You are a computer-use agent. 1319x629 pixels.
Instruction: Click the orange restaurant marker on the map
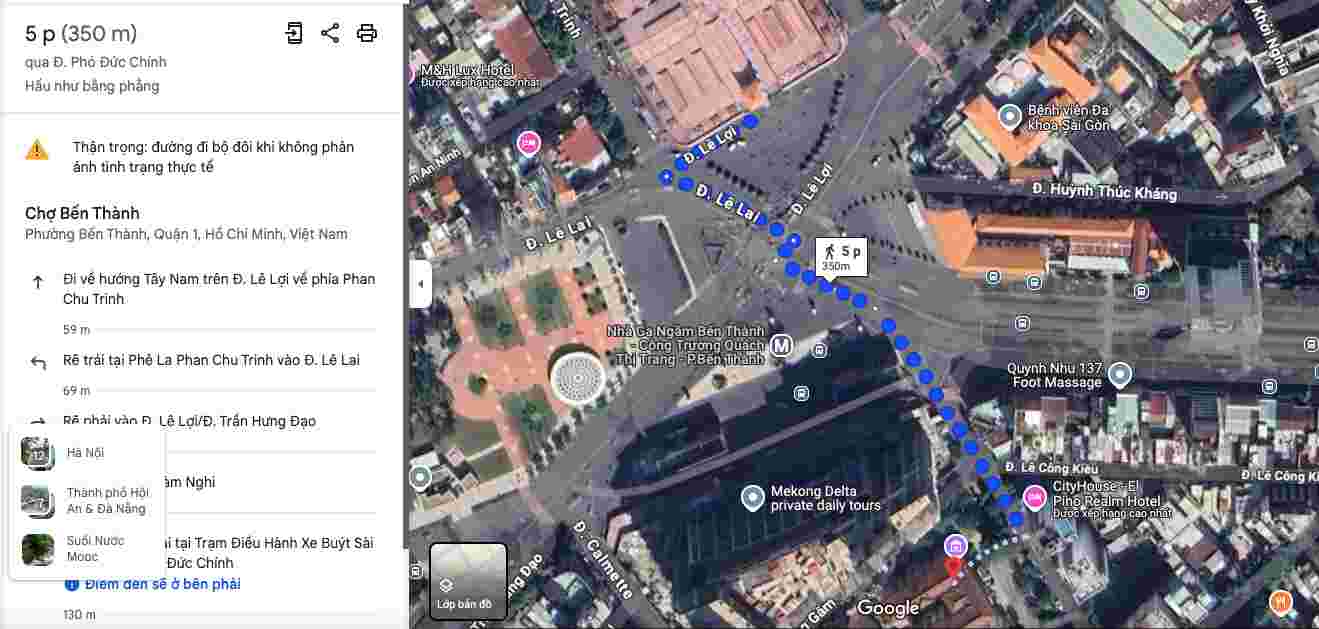[1281, 602]
